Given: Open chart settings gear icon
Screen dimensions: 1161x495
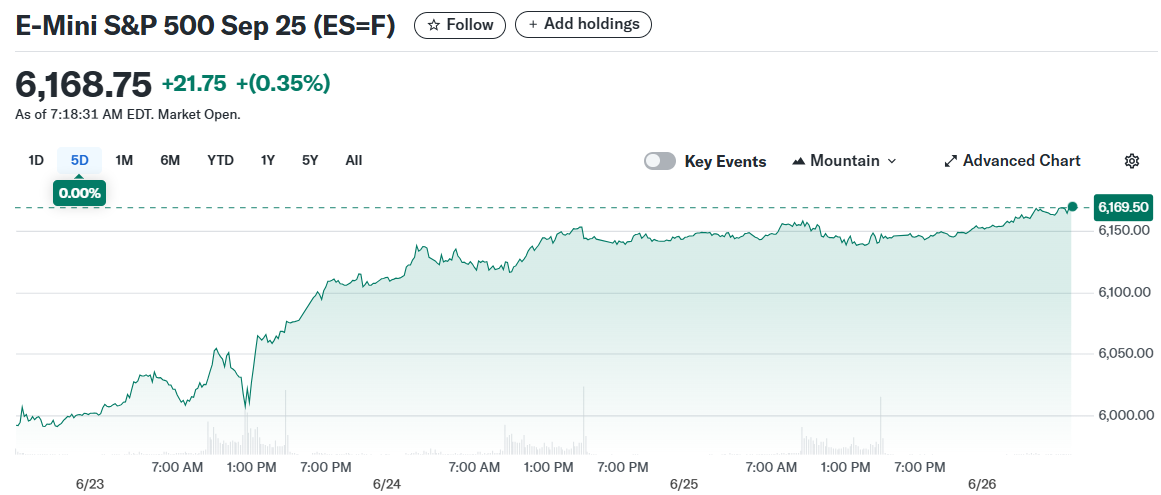Looking at the screenshot, I should click(1131, 161).
